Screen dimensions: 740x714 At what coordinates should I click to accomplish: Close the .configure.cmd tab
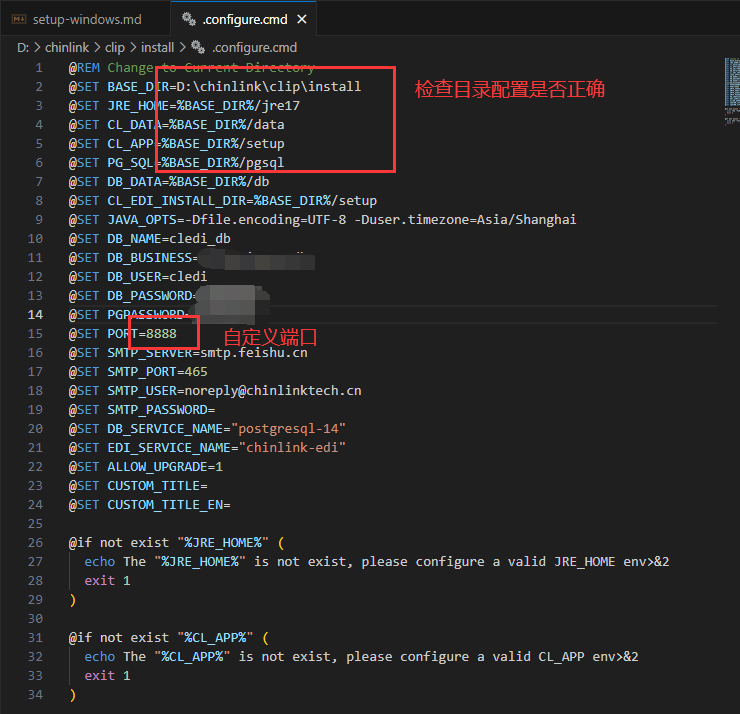[x=303, y=19]
